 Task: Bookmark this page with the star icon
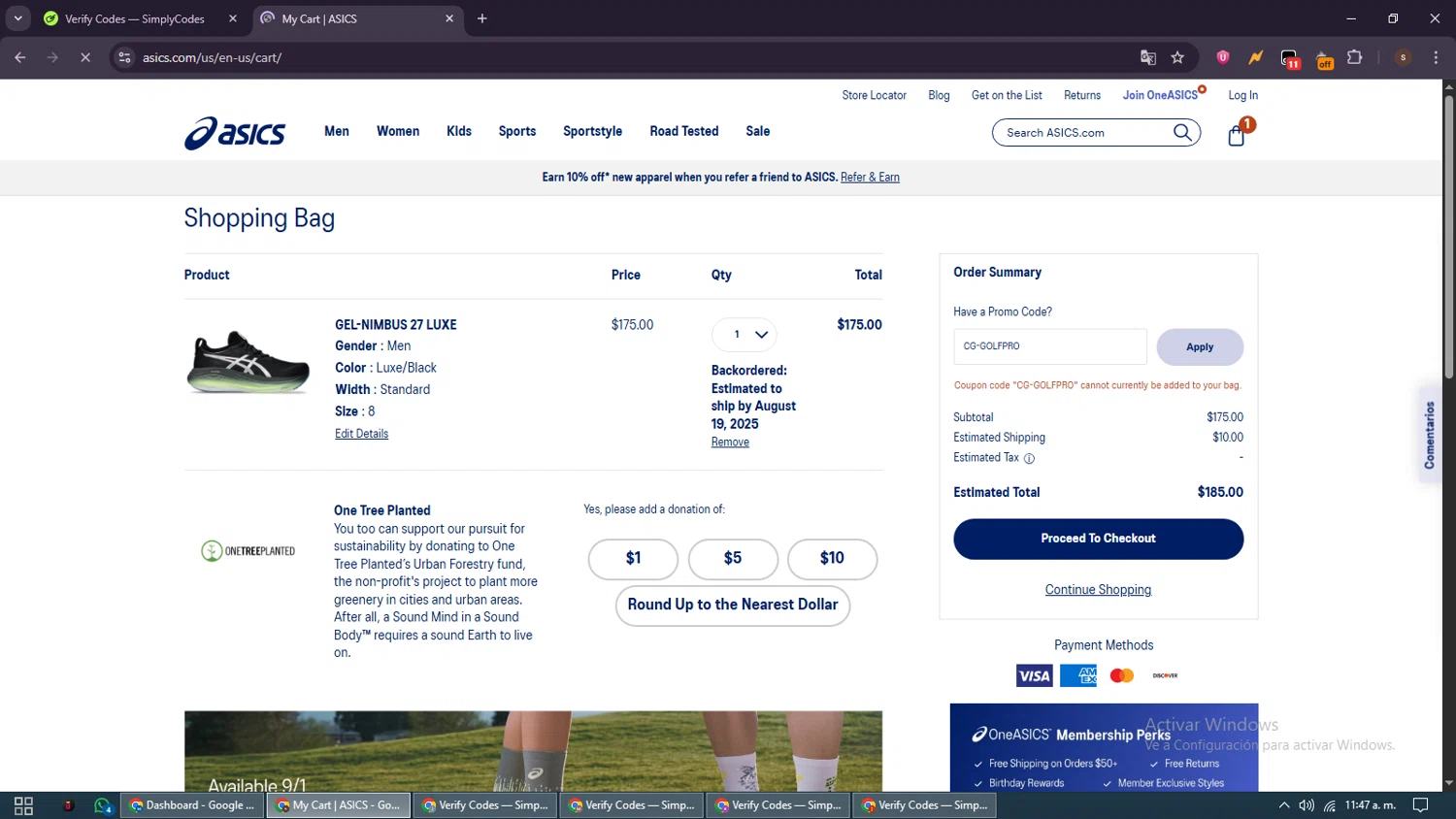pyautogui.click(x=1177, y=57)
